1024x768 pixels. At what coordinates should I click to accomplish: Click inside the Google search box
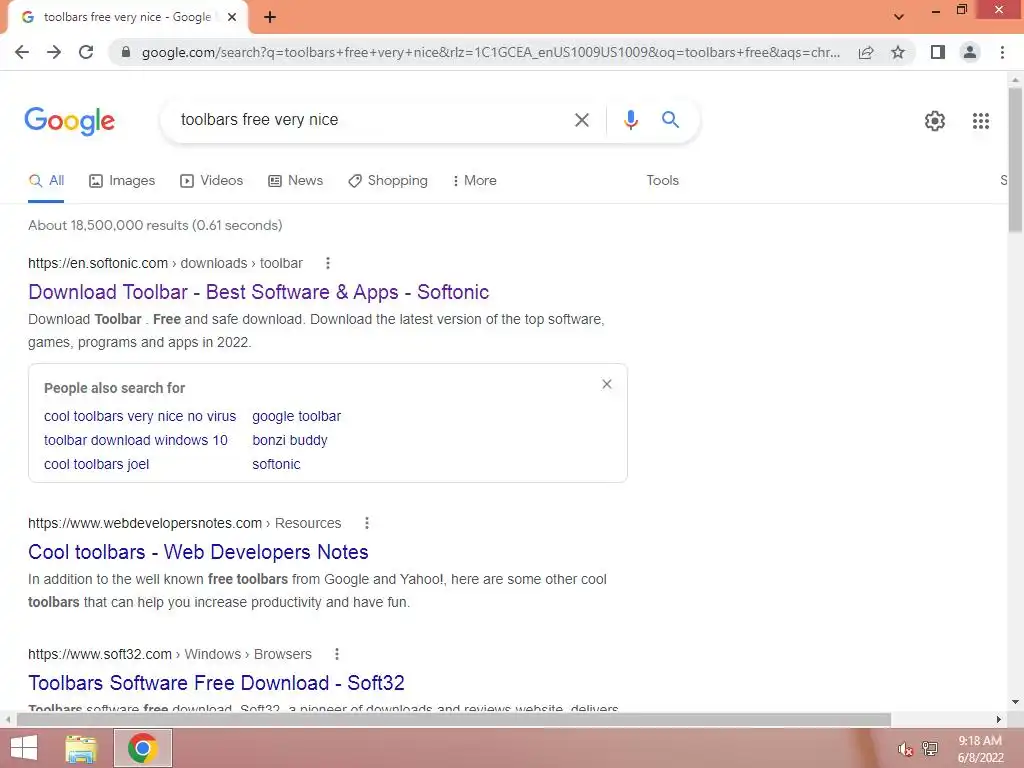coord(366,120)
